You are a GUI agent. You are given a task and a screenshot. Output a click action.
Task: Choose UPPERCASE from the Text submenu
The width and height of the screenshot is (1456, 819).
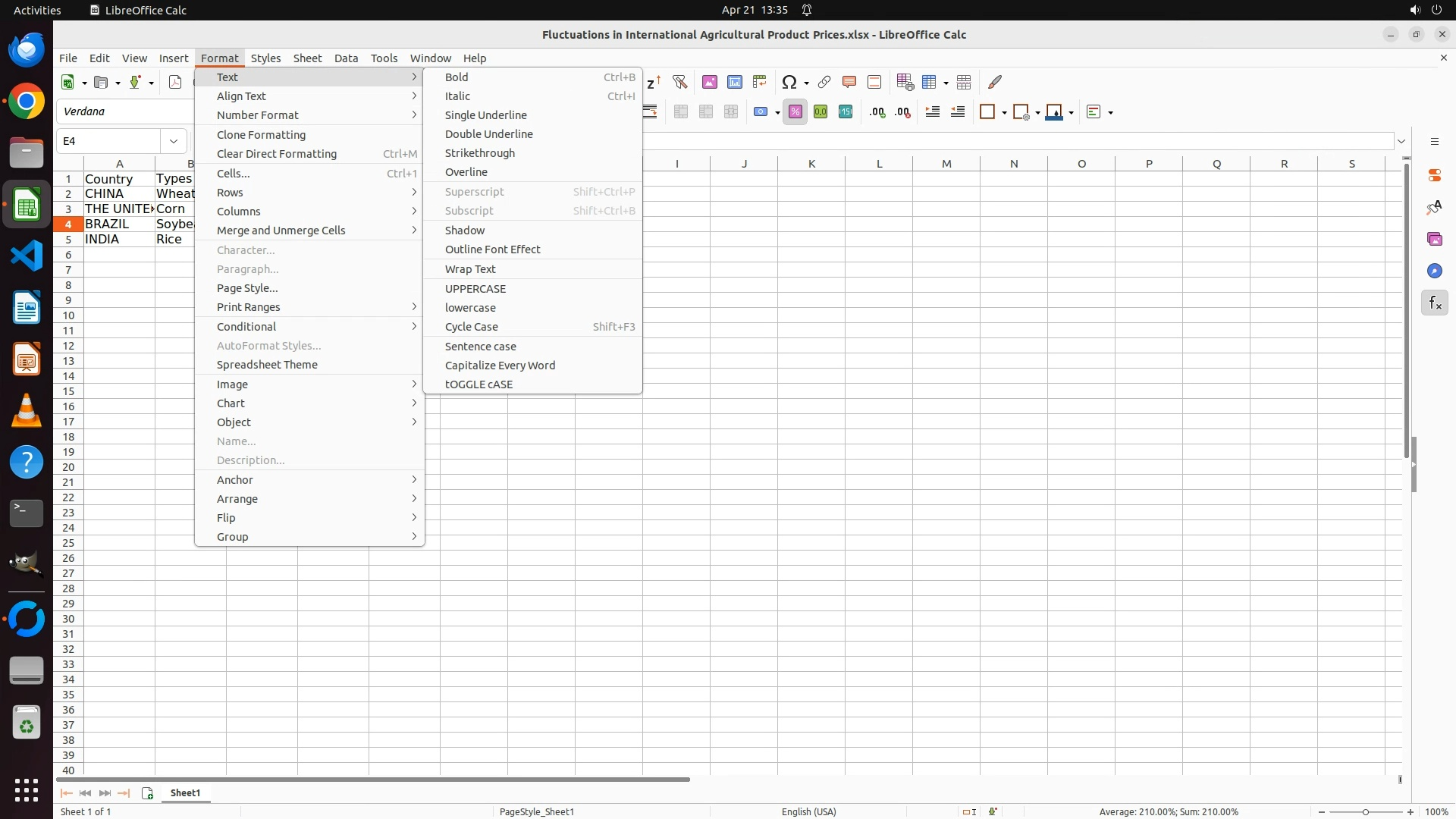point(475,289)
